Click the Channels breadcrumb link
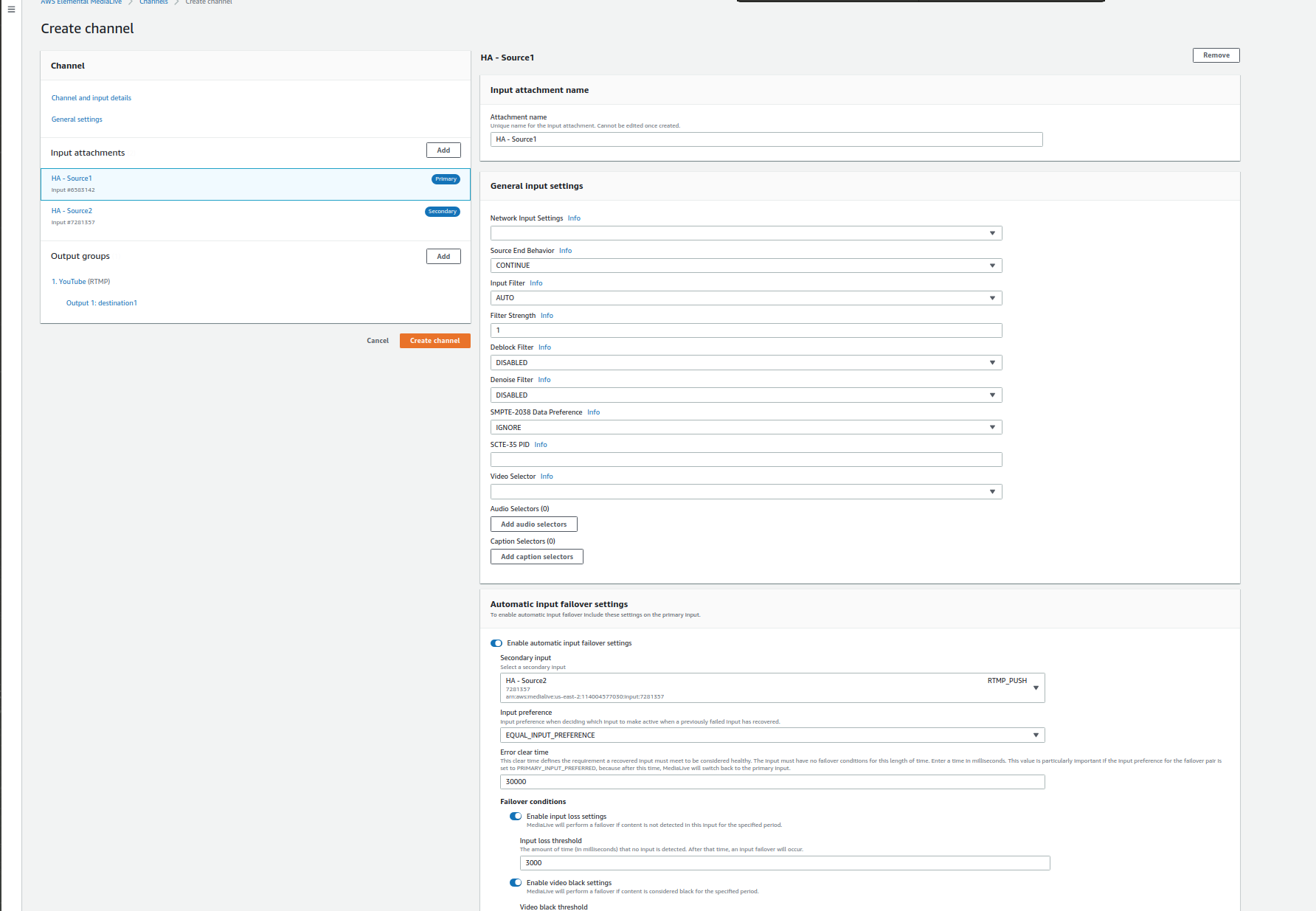 tap(153, 2)
